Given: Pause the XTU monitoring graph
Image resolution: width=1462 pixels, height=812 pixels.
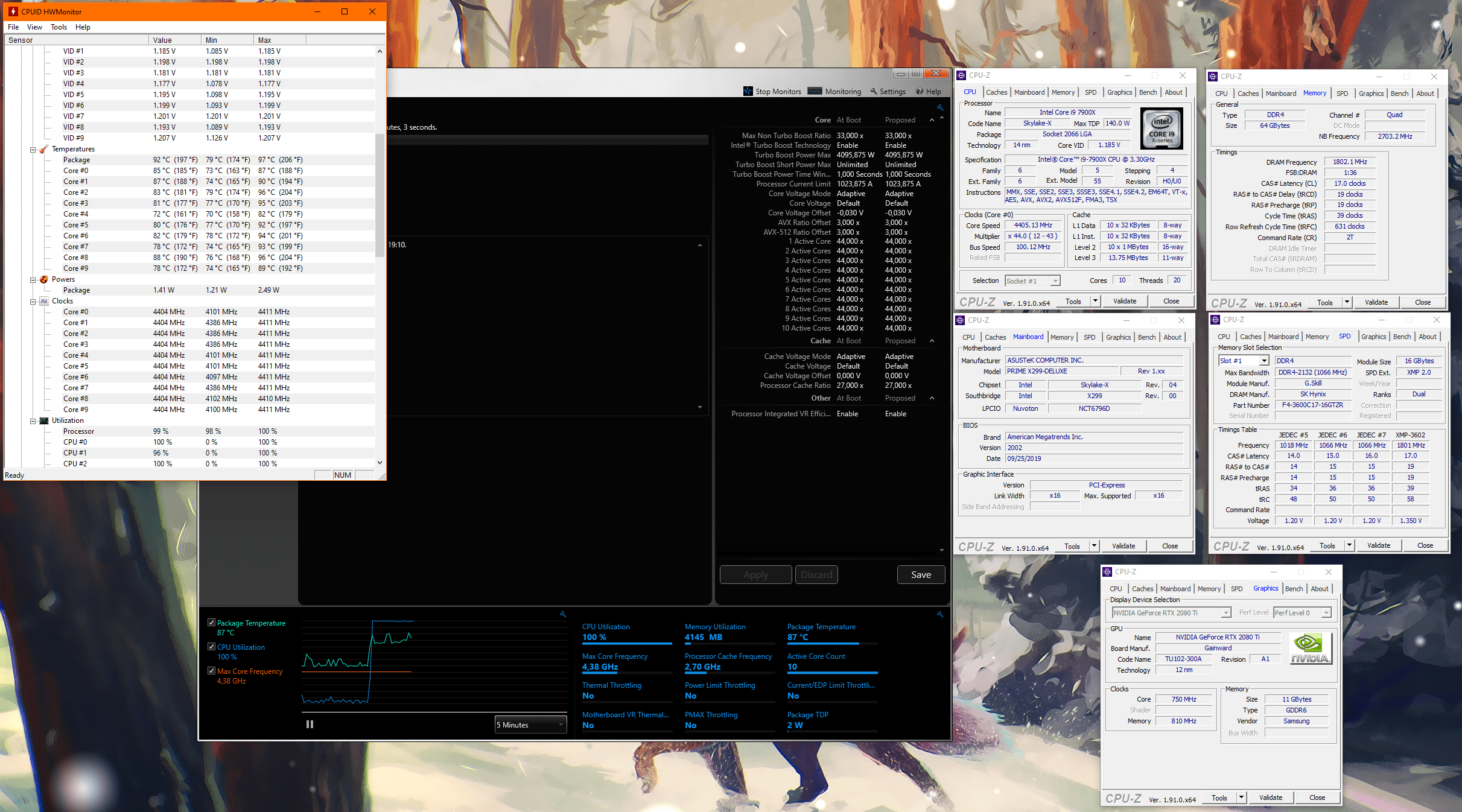Looking at the screenshot, I should (x=310, y=725).
